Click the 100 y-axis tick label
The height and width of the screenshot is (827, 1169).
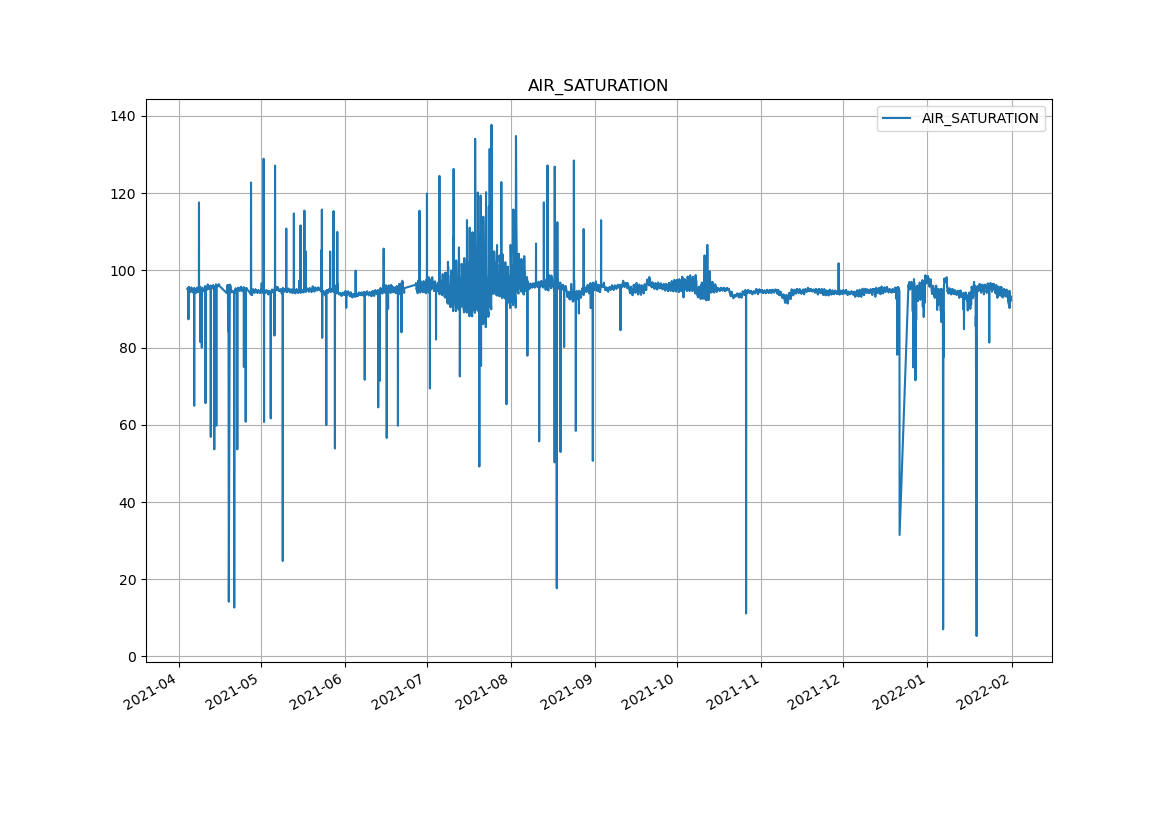[123, 271]
